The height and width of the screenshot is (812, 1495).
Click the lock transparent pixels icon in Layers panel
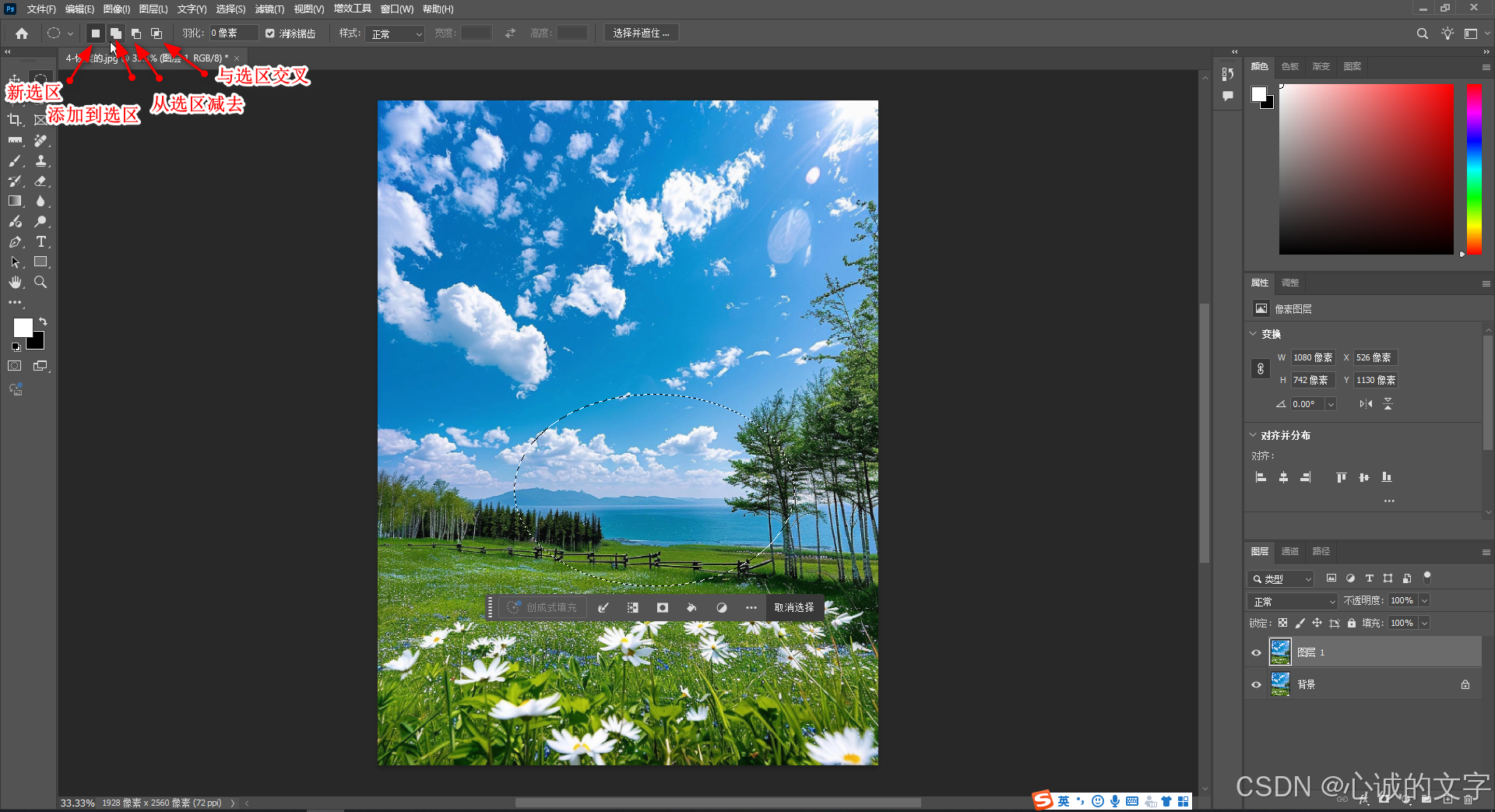1283,623
